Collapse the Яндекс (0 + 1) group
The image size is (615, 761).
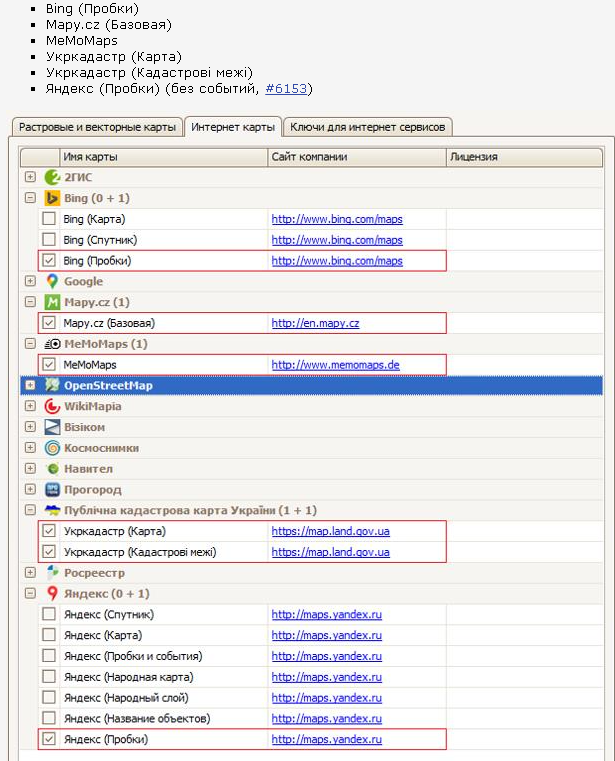[30, 593]
